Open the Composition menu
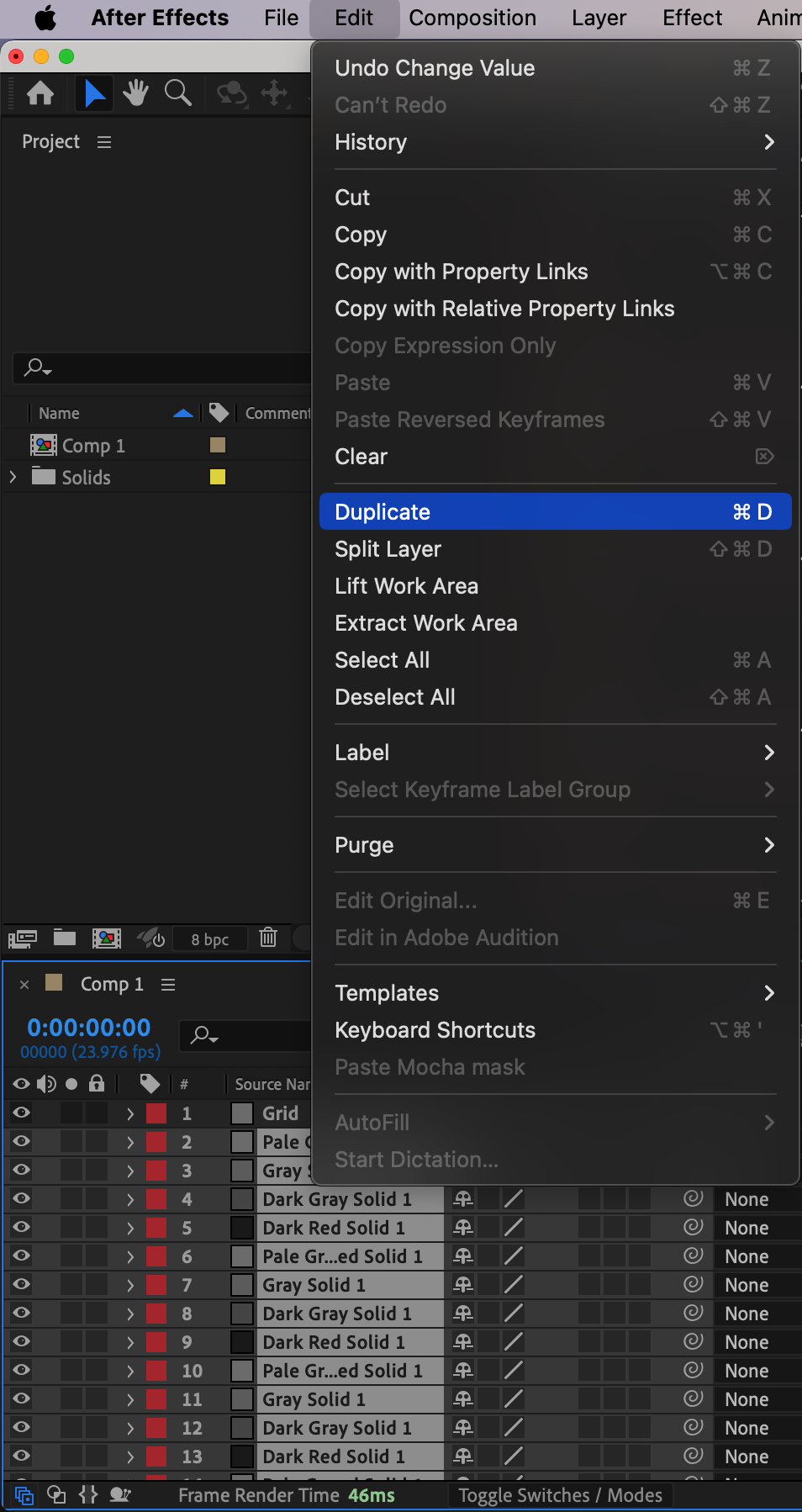The image size is (802, 1512). [x=472, y=18]
